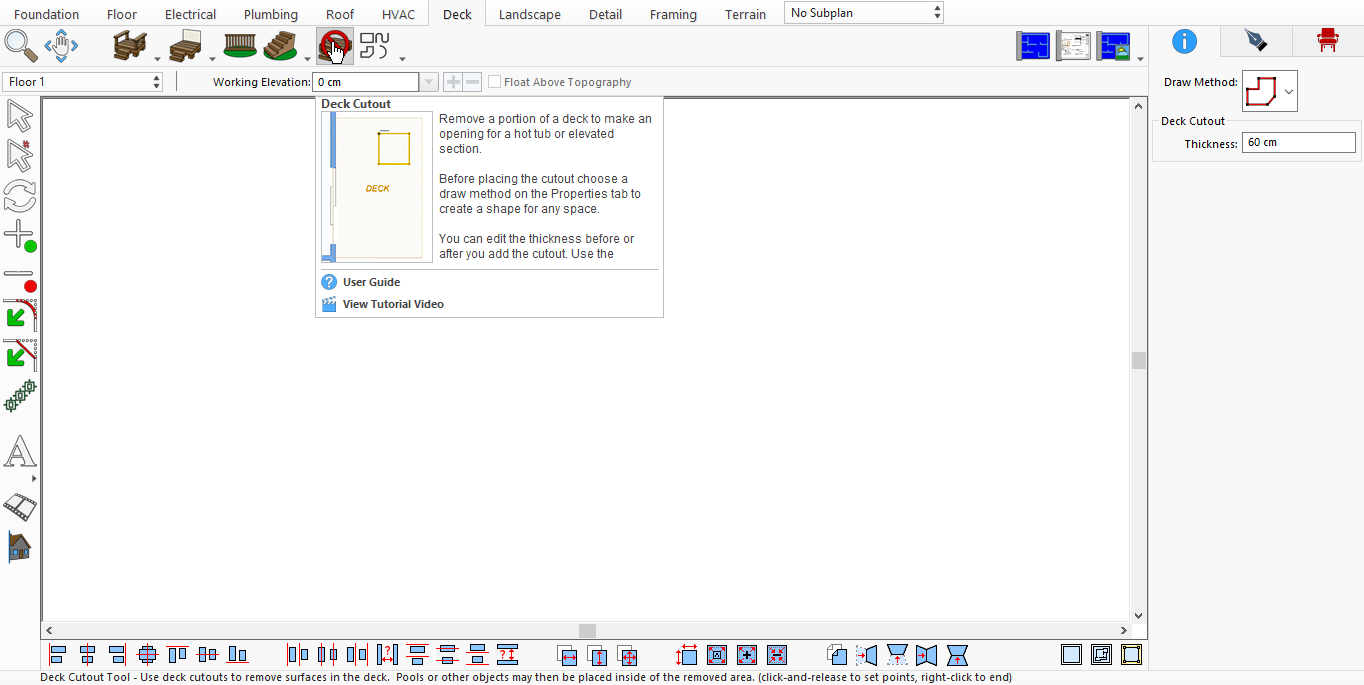The width and height of the screenshot is (1364, 685).
Task: Open the Floor 1 selector dropdown
Action: tap(82, 82)
